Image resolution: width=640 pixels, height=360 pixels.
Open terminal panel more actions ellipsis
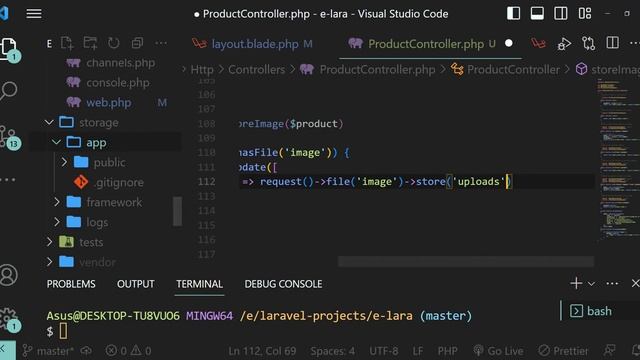[612, 284]
